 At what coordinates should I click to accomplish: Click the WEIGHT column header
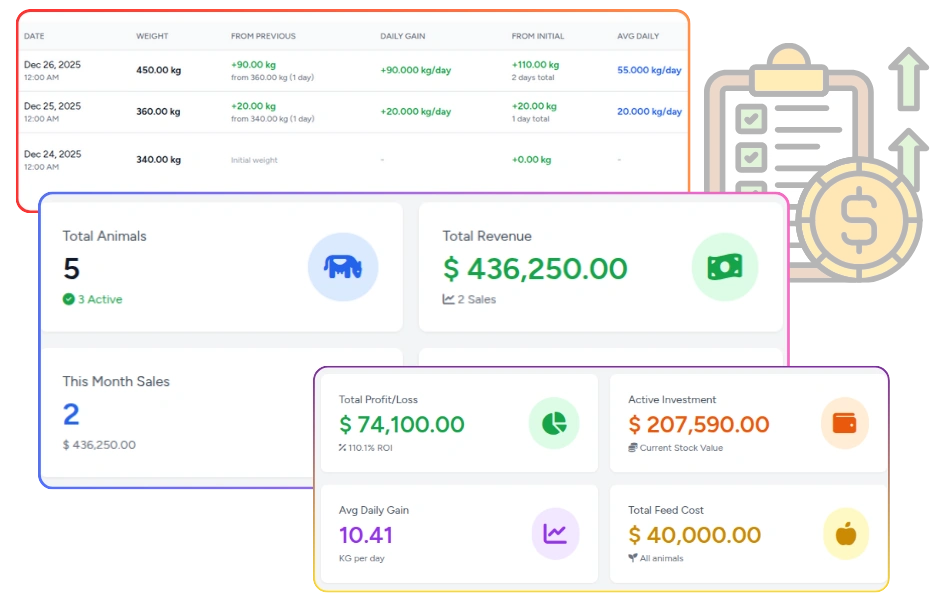152,36
